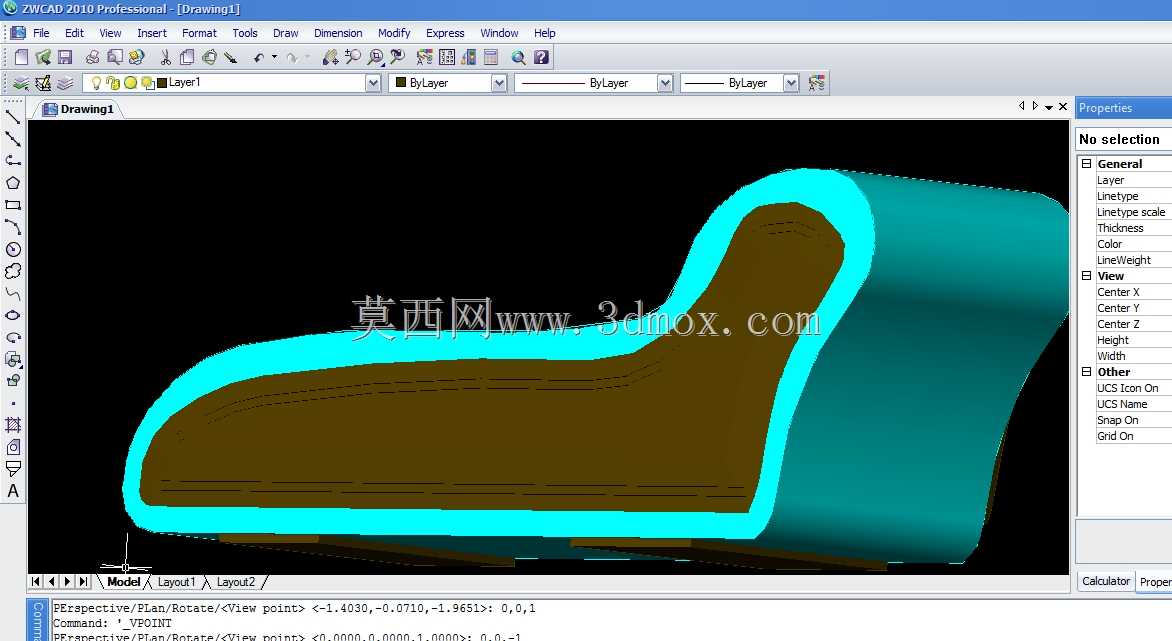
Task: Click the Zoom window icon
Action: (x=375, y=58)
